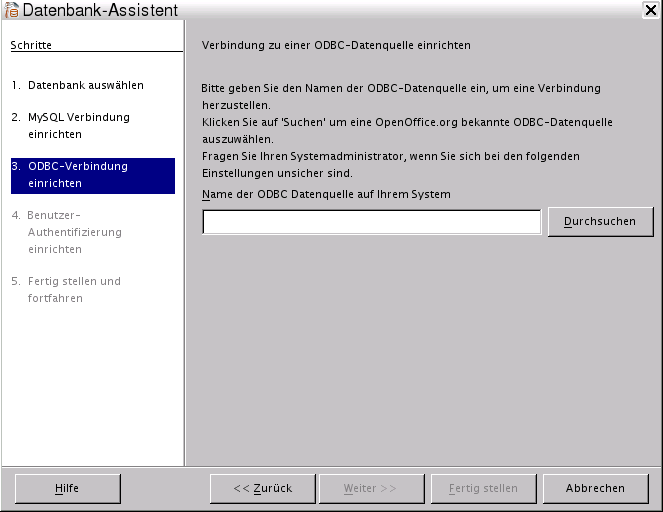Viewport: 663px width, 512px height.
Task: Click the Datenbank-Assistent title bar icon
Action: coord(11,10)
